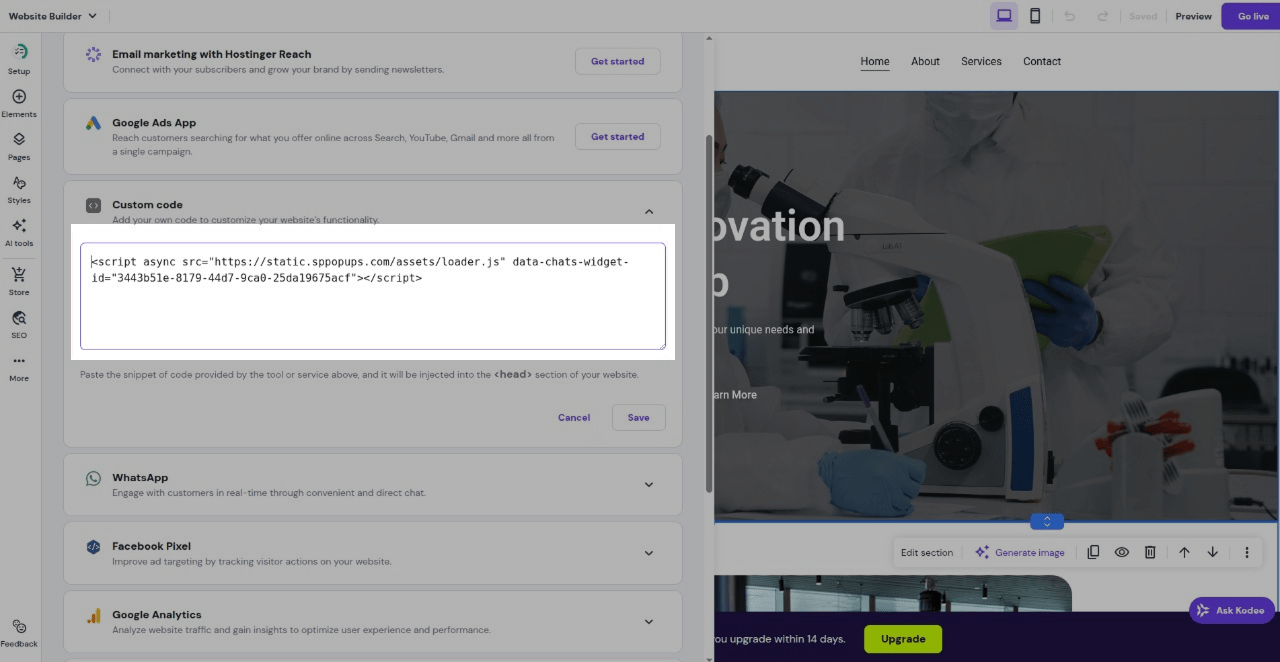This screenshot has width=1280, height=662.
Task: Open the Website Builder dropdown
Action: pyautogui.click(x=53, y=16)
